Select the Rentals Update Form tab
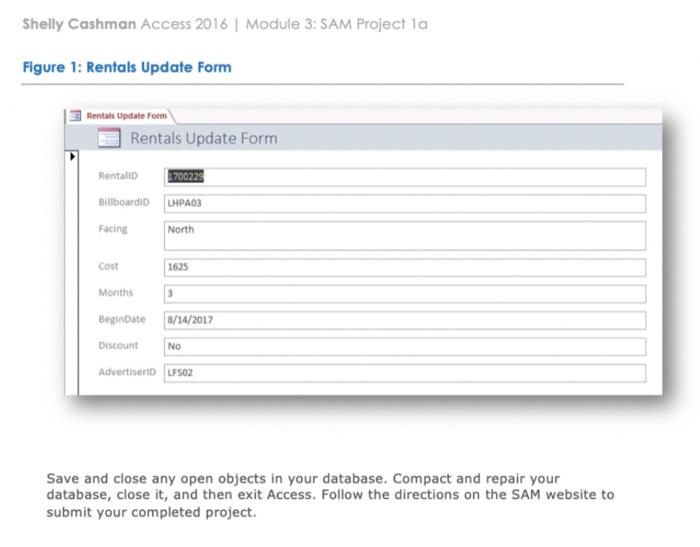The width and height of the screenshot is (700, 547). 121,116
